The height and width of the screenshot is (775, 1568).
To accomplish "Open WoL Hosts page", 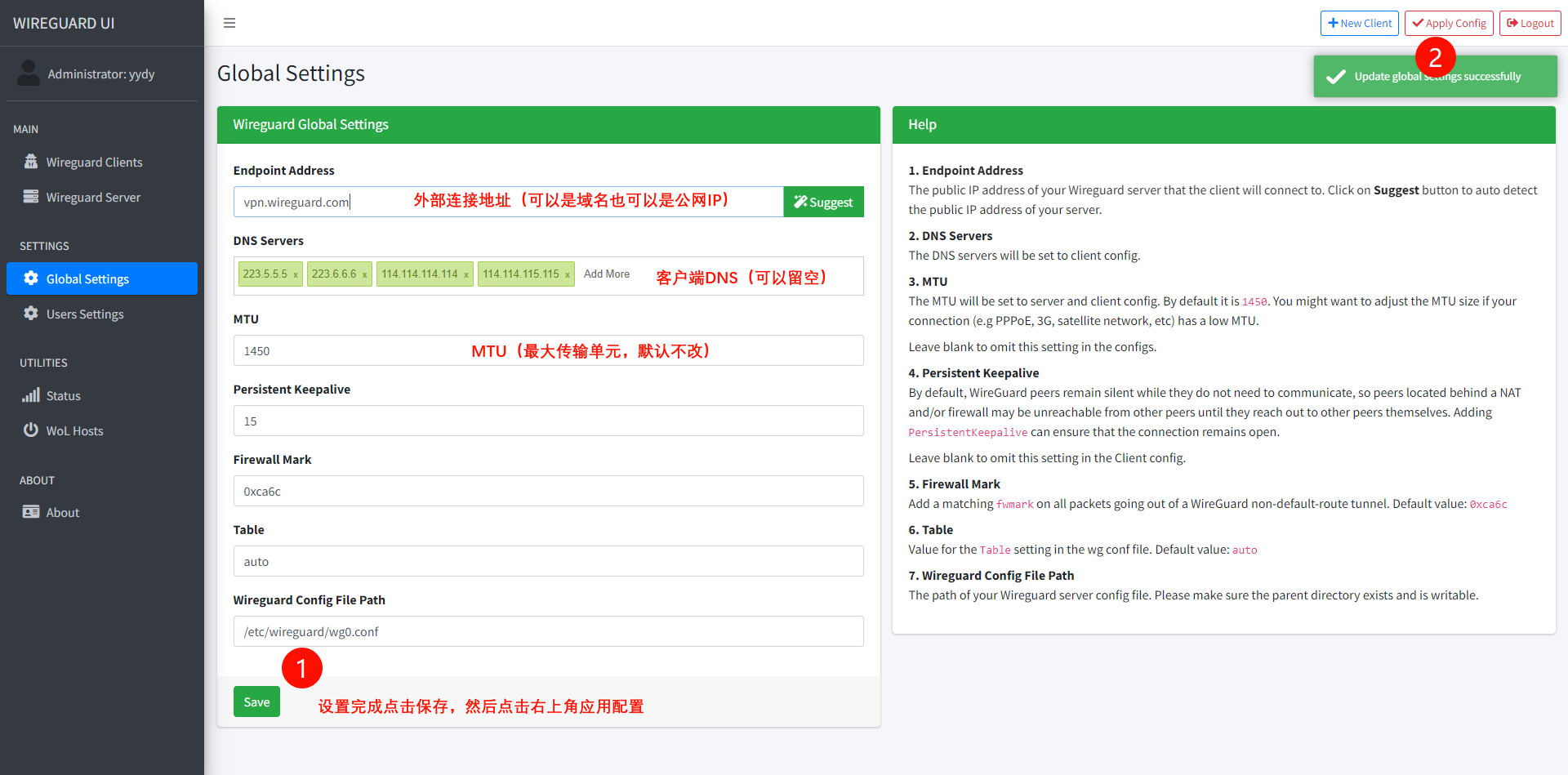I will 102,430.
